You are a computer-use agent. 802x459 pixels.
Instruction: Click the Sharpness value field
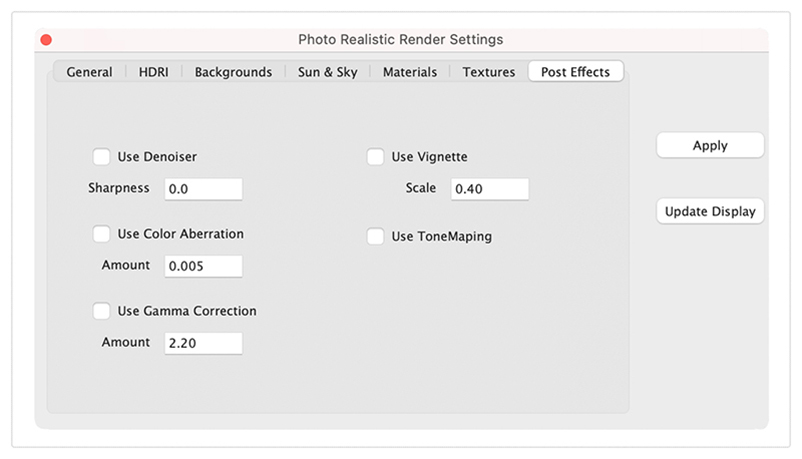[x=204, y=189]
